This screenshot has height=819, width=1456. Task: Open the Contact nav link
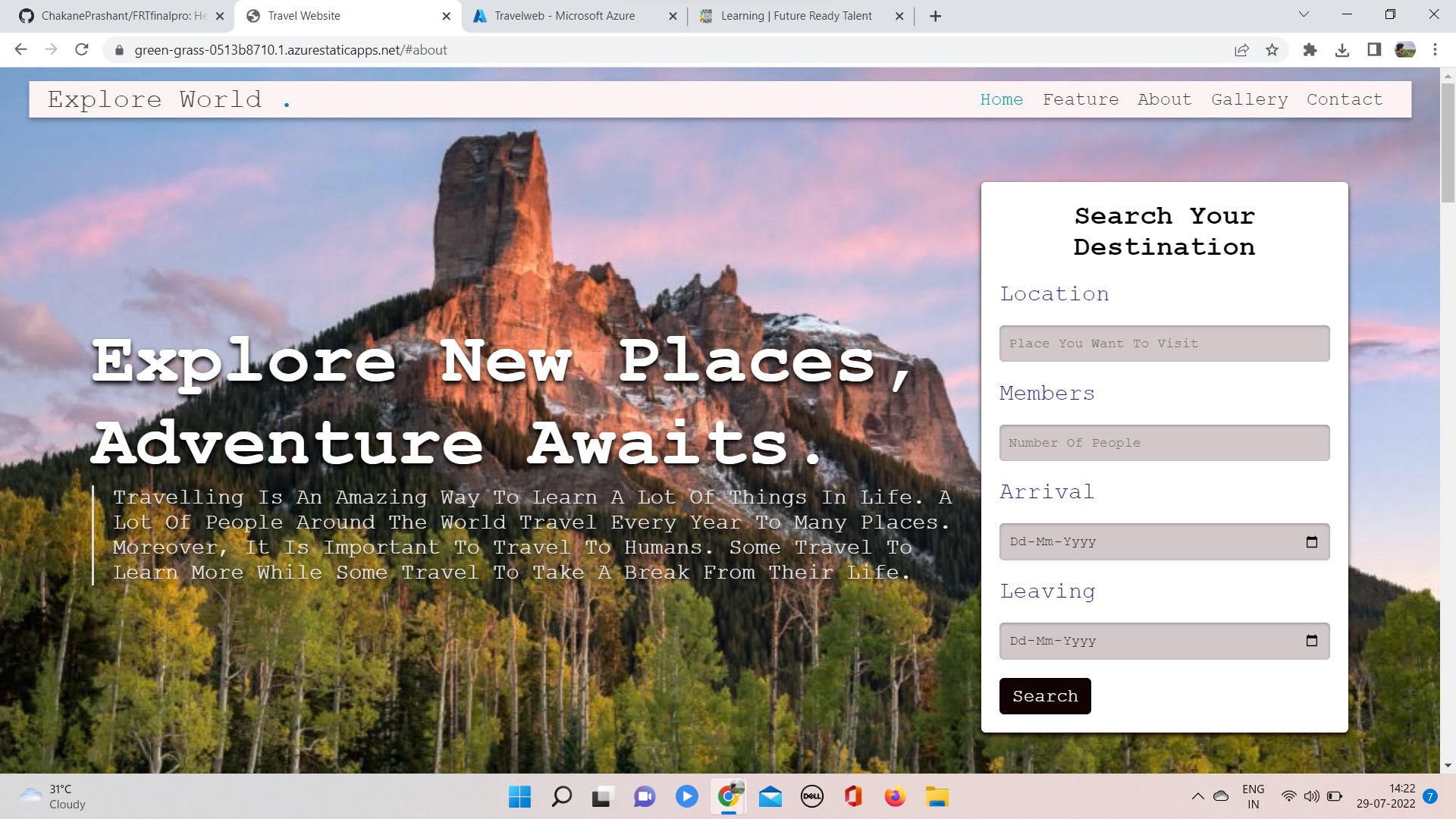(1345, 99)
